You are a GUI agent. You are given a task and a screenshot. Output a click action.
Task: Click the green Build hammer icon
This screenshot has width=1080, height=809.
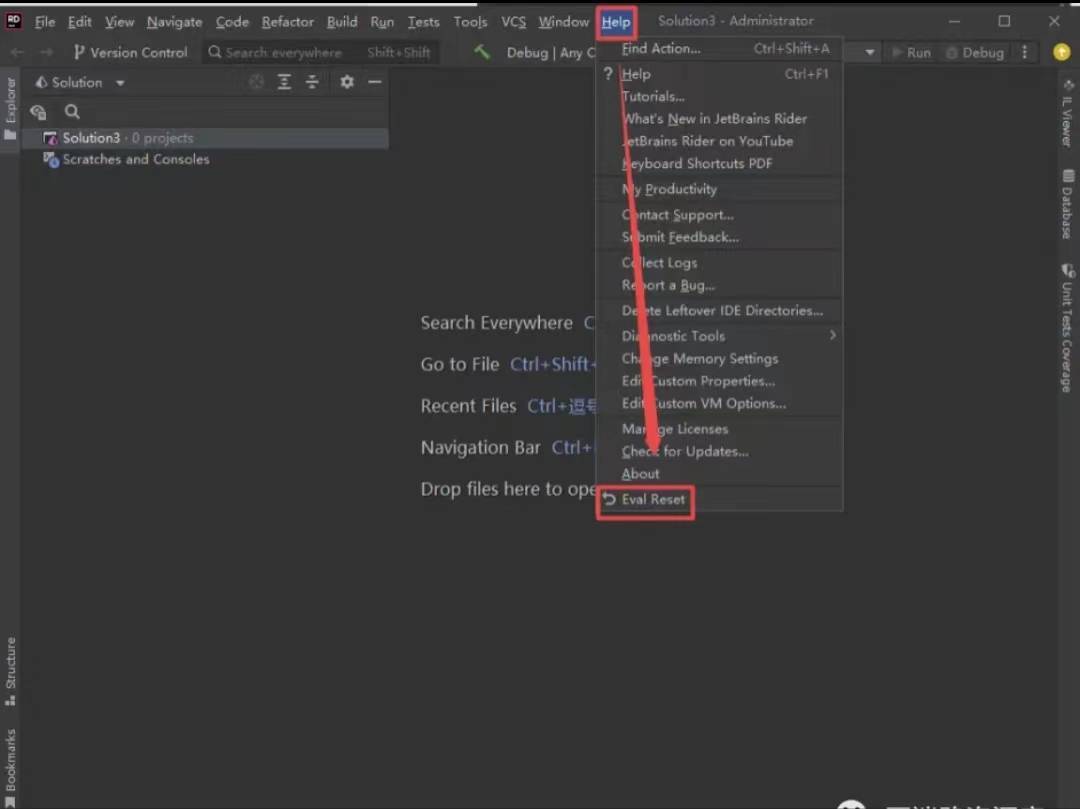(x=483, y=52)
